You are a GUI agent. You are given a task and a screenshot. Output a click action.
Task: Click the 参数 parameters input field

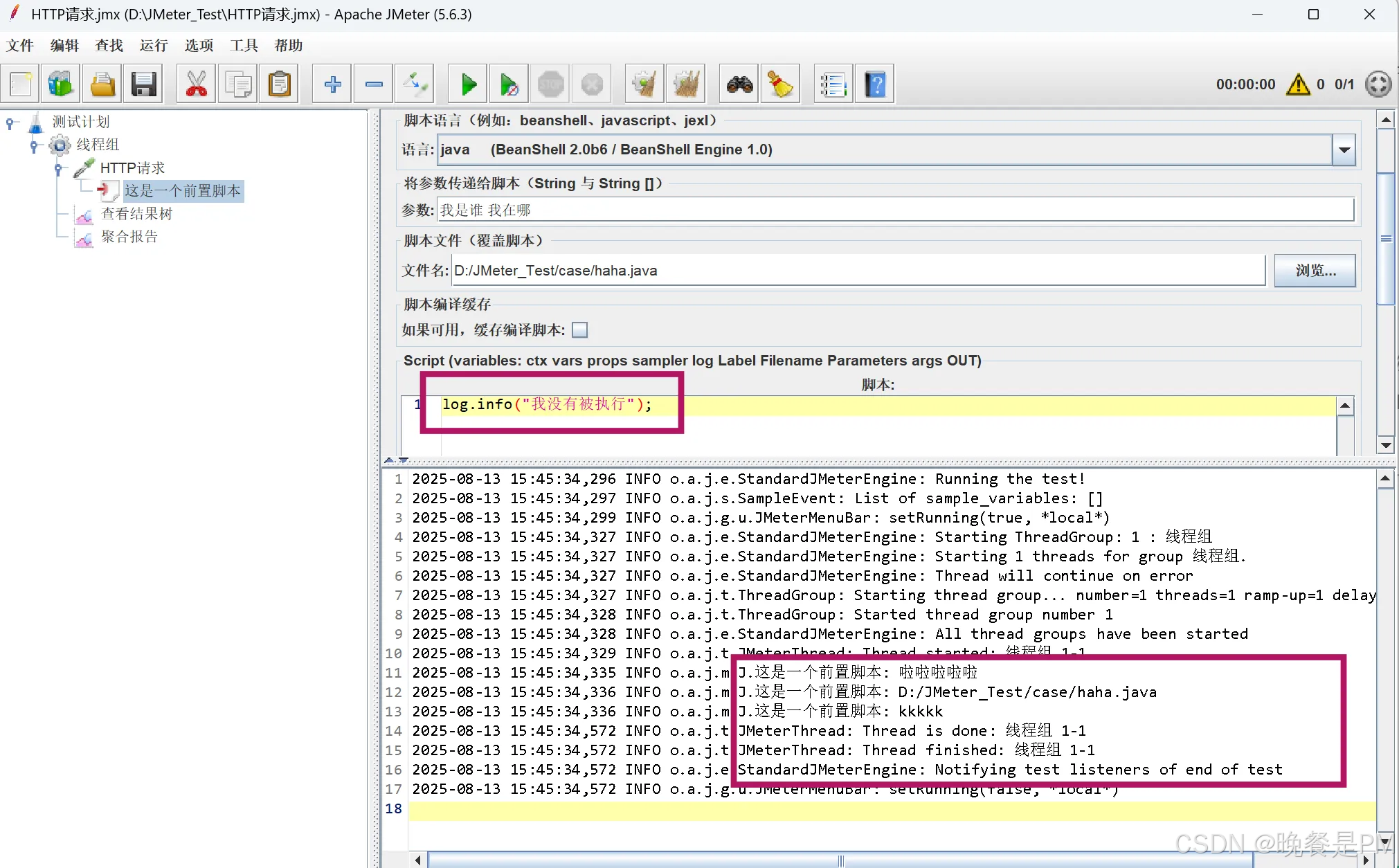(x=895, y=210)
